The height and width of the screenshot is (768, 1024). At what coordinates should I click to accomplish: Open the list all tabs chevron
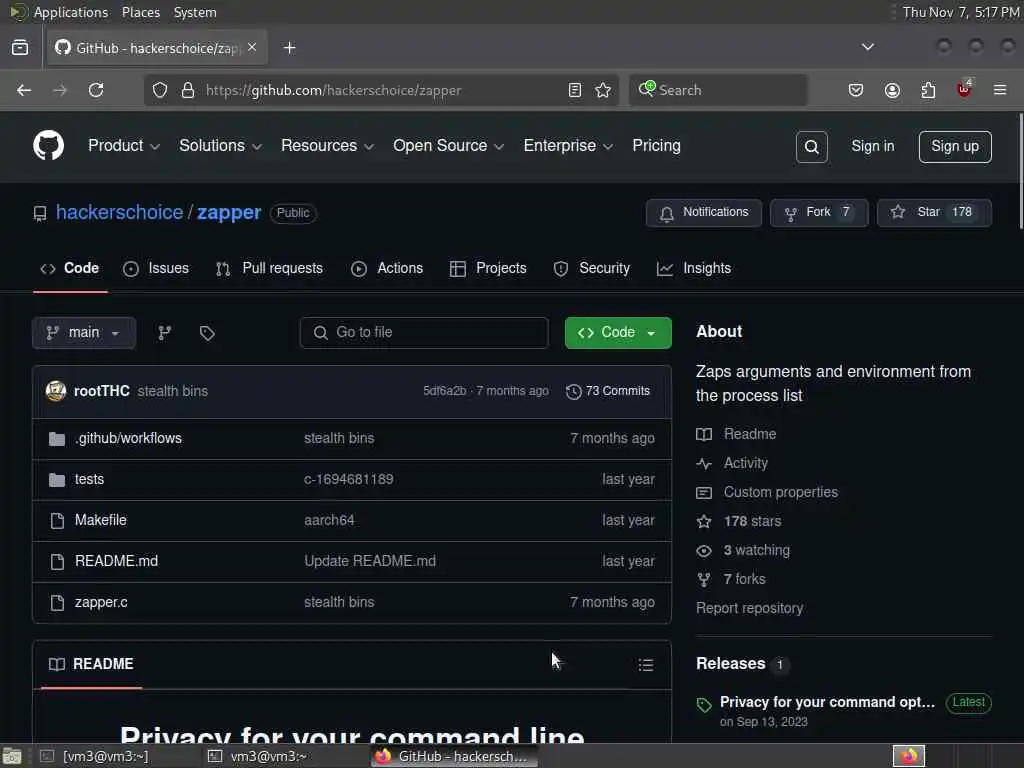pos(867,47)
